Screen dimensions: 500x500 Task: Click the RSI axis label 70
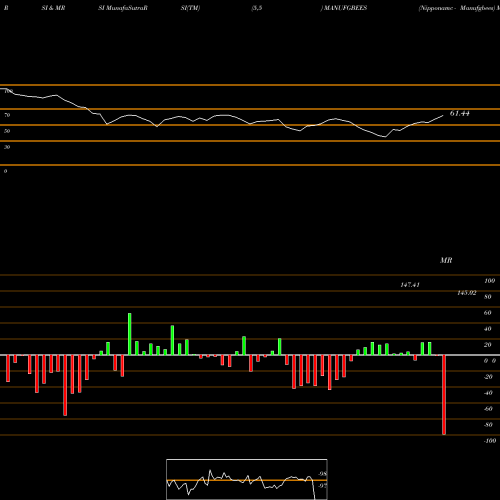(7, 115)
